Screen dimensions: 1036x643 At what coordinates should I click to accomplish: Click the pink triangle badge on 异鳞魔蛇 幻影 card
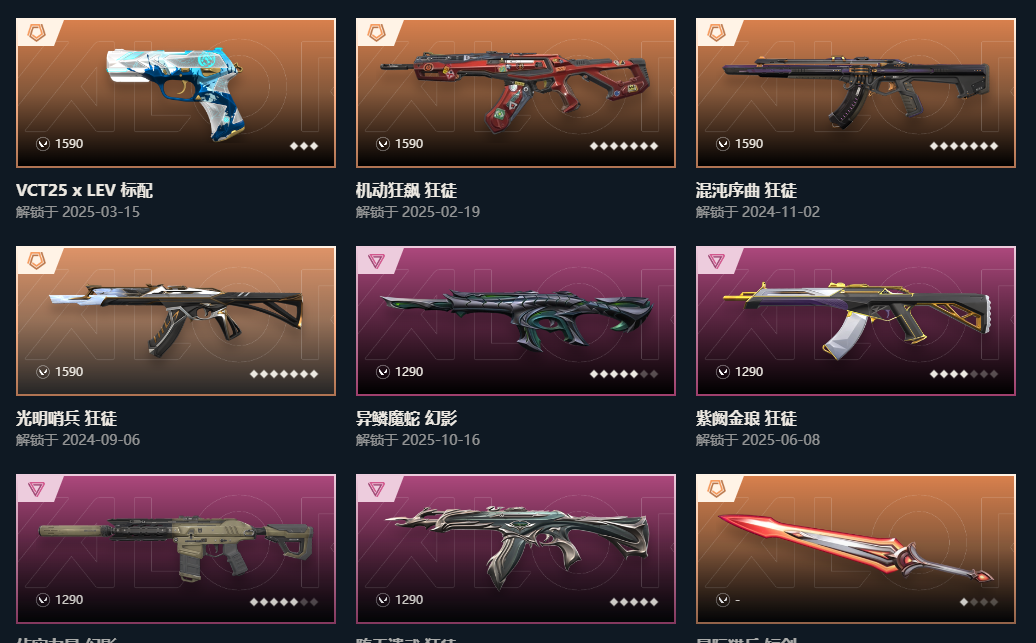click(377, 261)
